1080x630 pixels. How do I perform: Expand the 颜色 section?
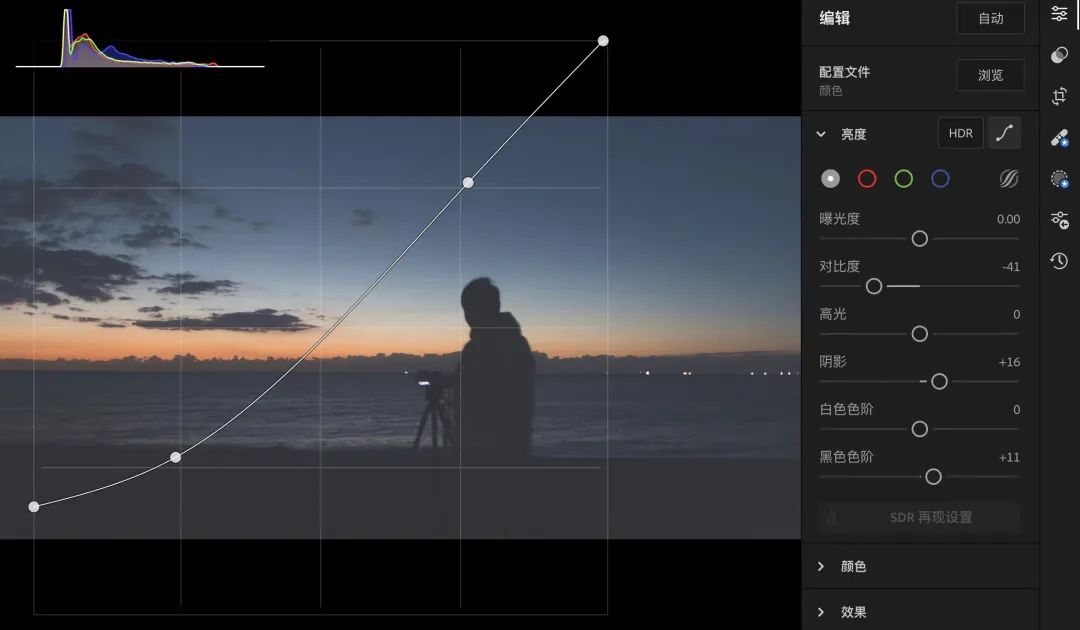821,567
